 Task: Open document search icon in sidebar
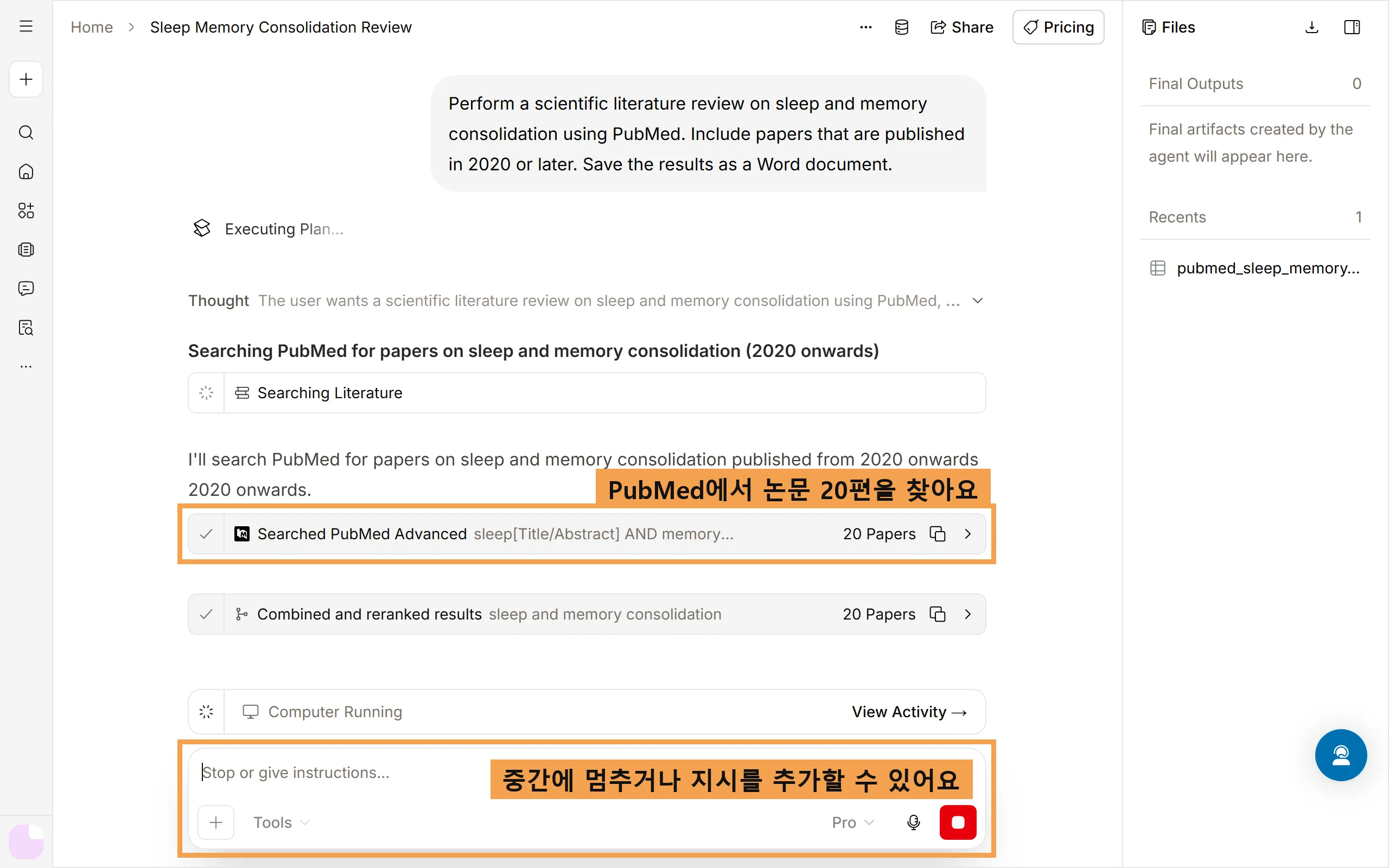26,327
